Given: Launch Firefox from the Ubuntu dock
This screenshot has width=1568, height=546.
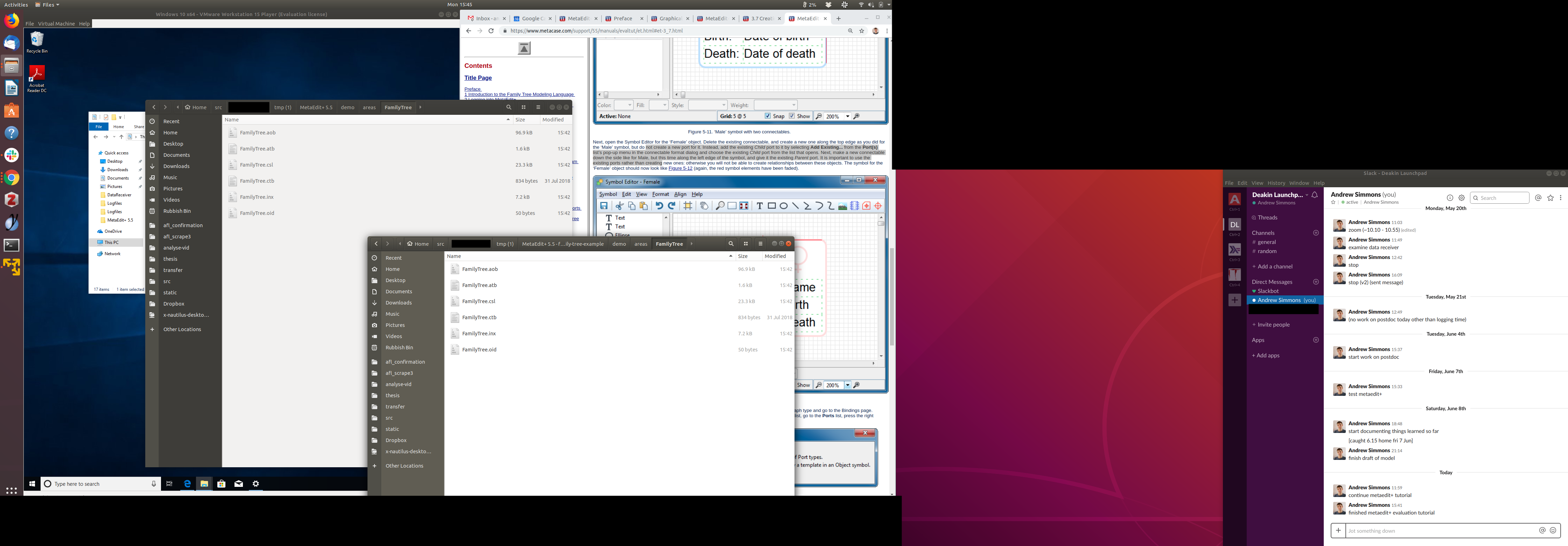Looking at the screenshot, I should (x=12, y=21).
